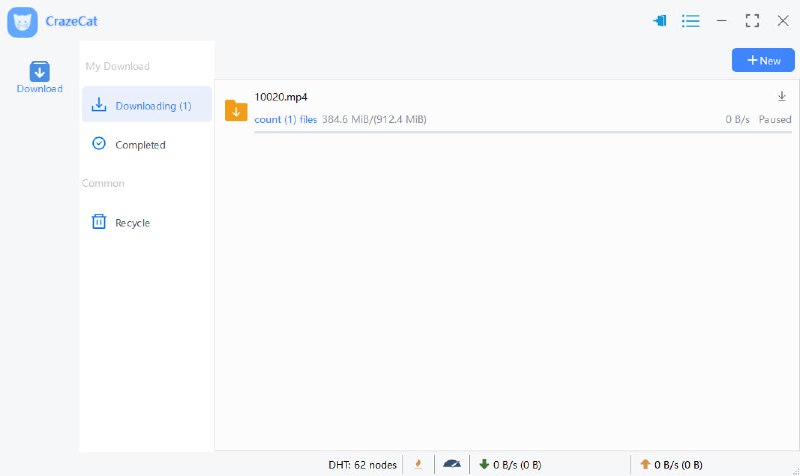Click the DHT: 62 nodes status

point(361,464)
